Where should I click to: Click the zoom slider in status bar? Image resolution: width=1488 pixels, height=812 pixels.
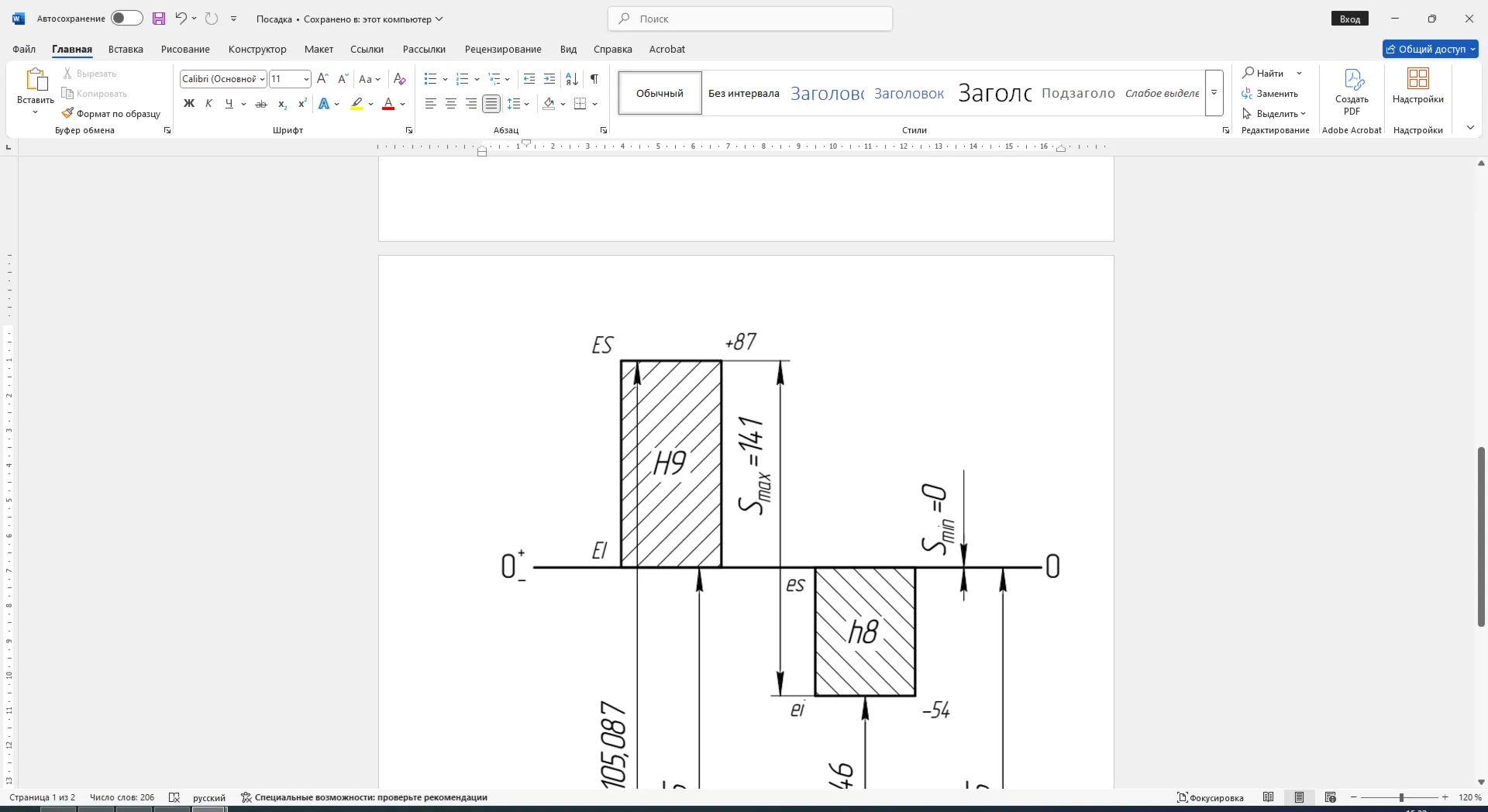(1400, 797)
